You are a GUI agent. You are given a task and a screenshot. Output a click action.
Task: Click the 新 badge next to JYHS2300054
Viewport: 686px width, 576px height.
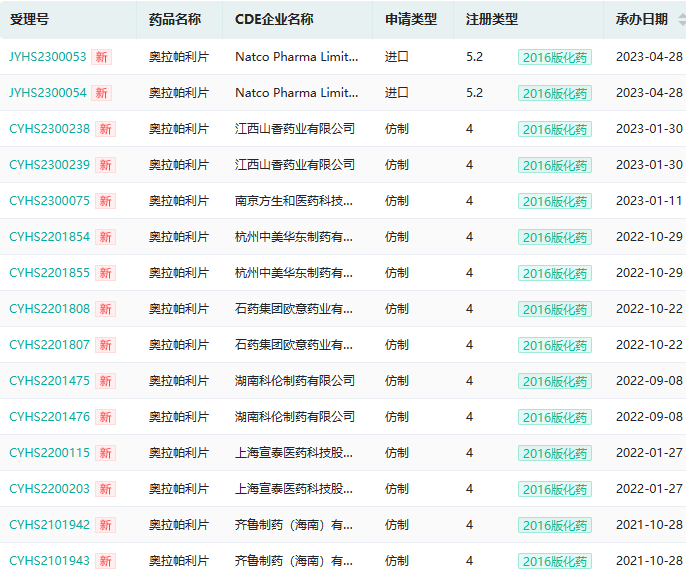[x=102, y=93]
